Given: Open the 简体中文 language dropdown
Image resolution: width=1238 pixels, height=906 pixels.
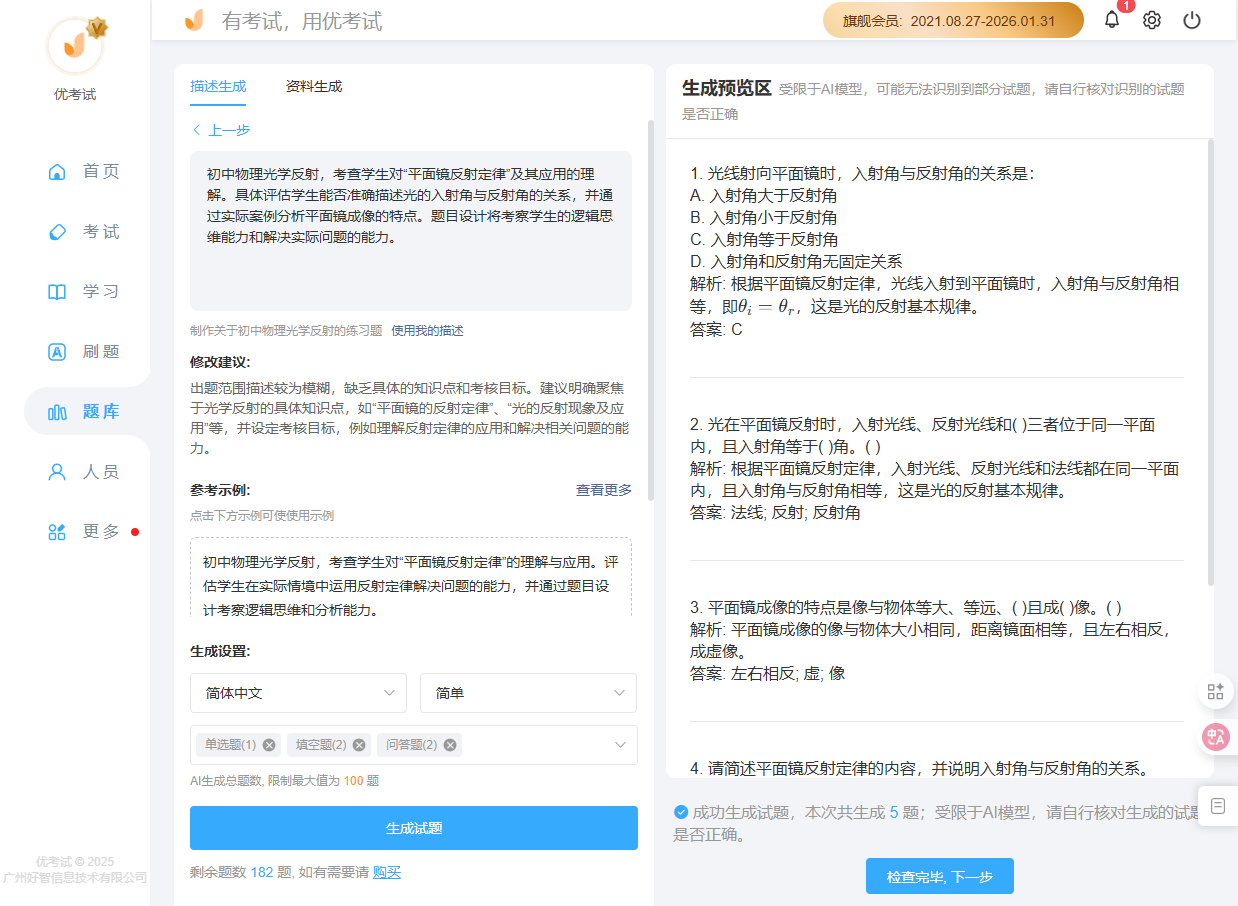Looking at the screenshot, I should [298, 693].
